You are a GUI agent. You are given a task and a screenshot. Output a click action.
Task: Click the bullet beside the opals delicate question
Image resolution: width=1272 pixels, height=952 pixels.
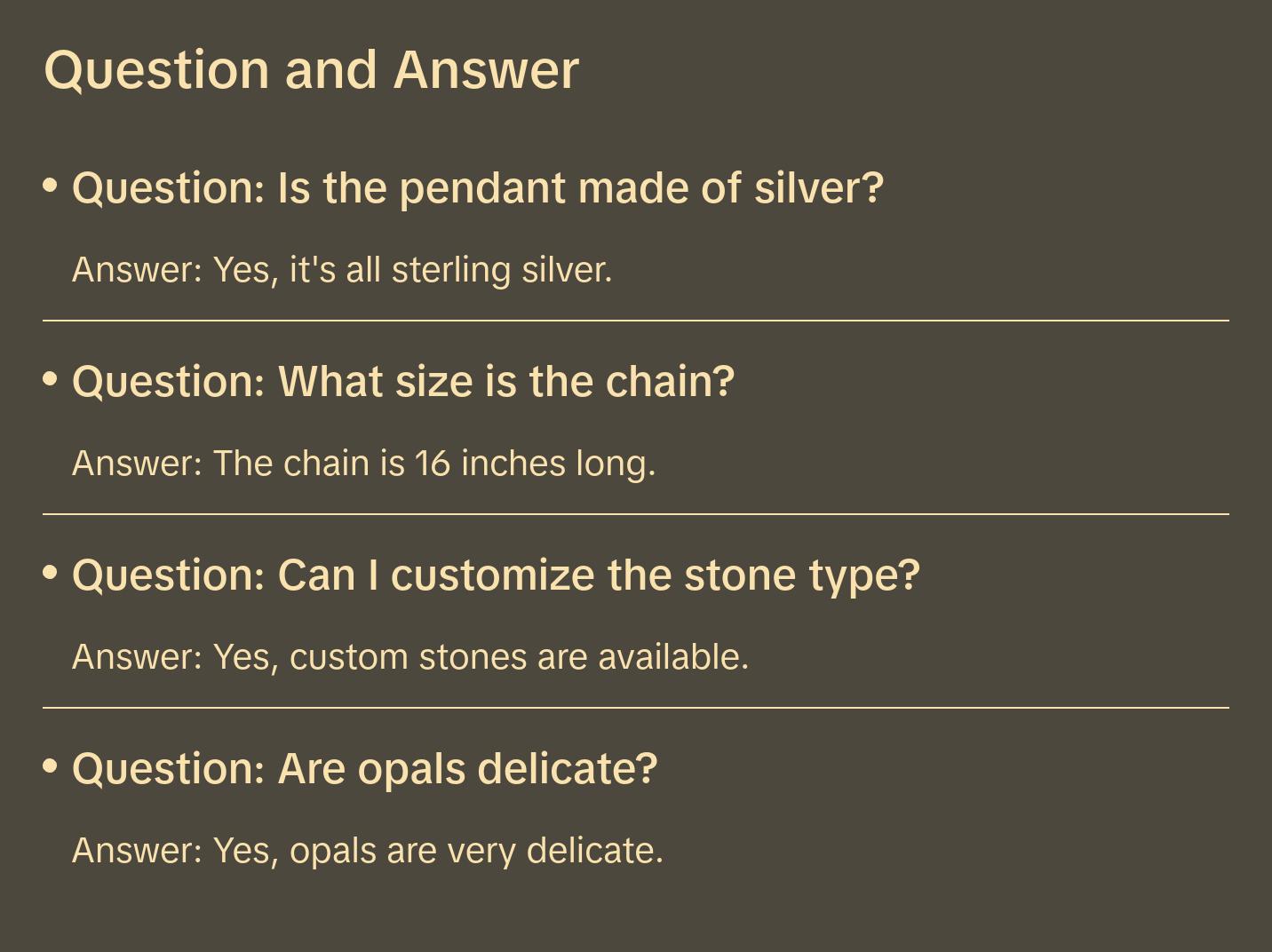tap(51, 766)
